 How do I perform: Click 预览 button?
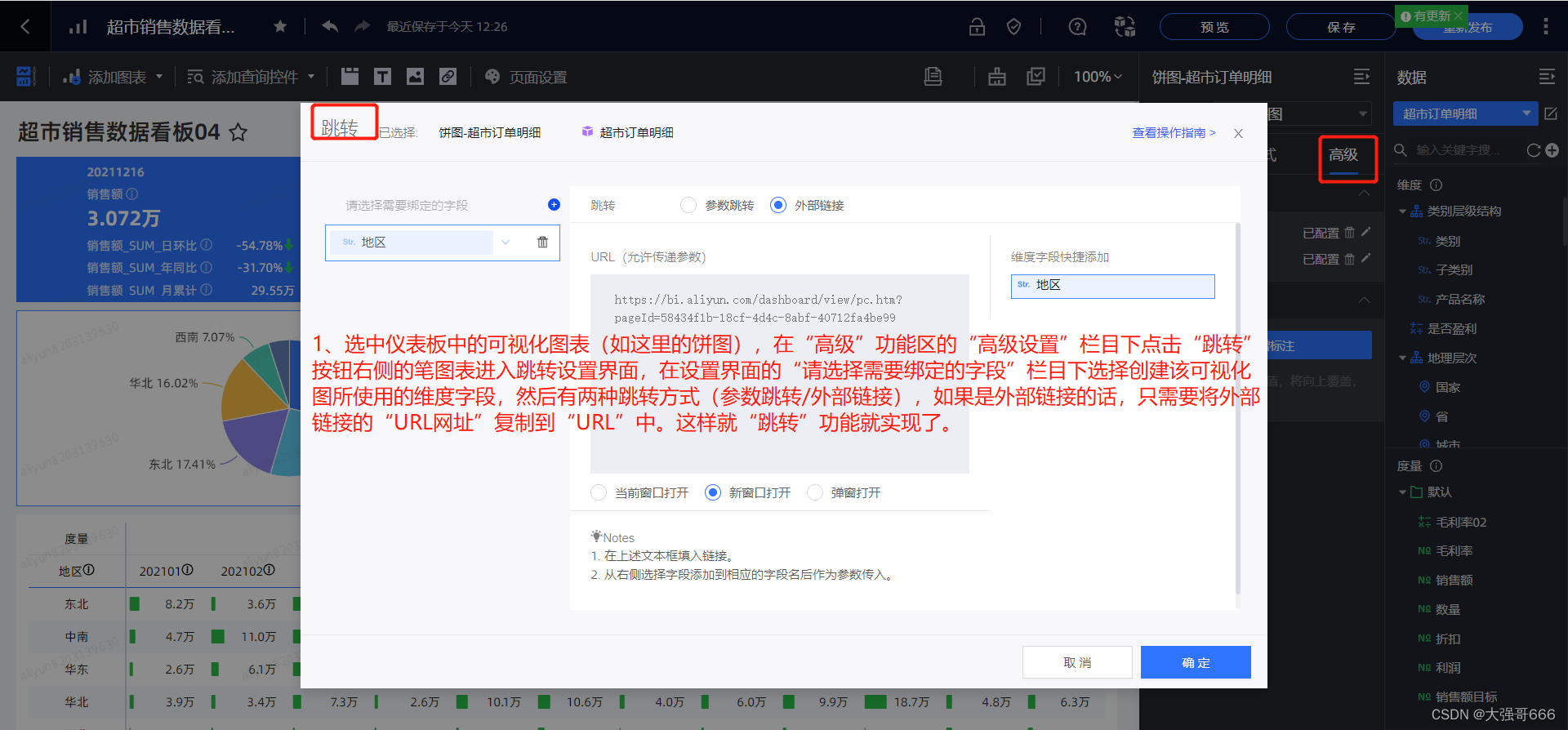(1214, 27)
